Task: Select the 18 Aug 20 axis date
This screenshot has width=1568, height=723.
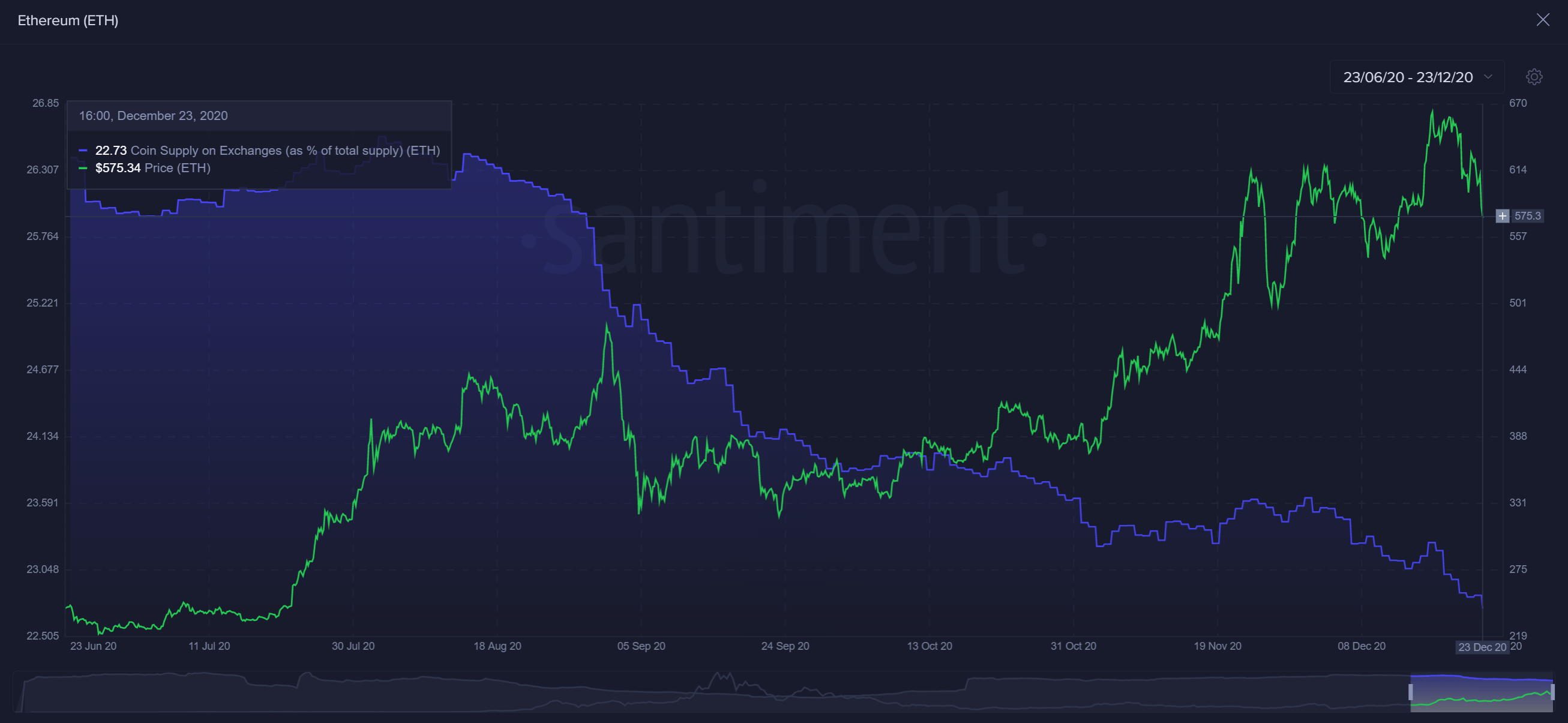Action: tap(497, 646)
